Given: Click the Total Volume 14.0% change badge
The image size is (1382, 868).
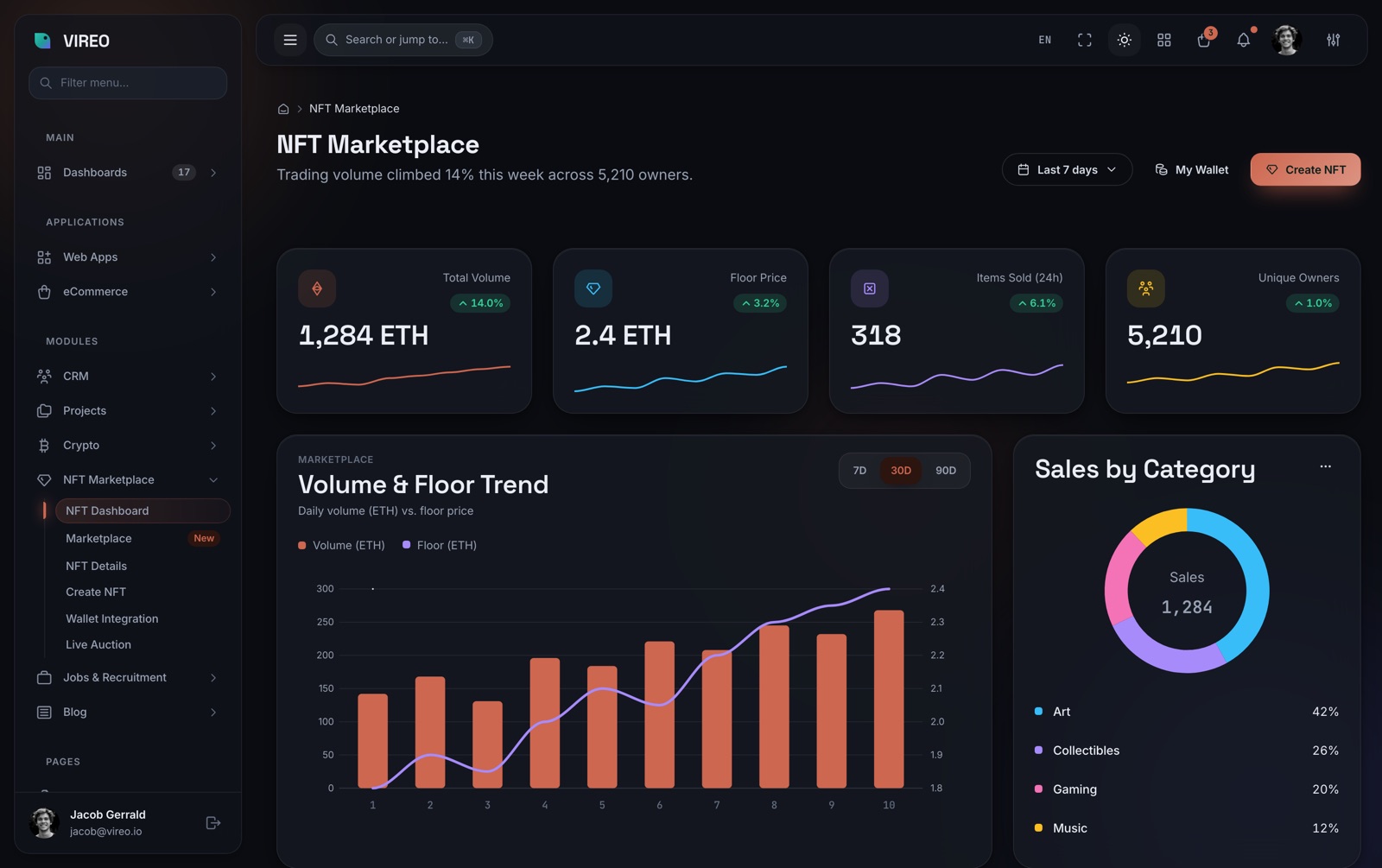Looking at the screenshot, I should pyautogui.click(x=480, y=303).
